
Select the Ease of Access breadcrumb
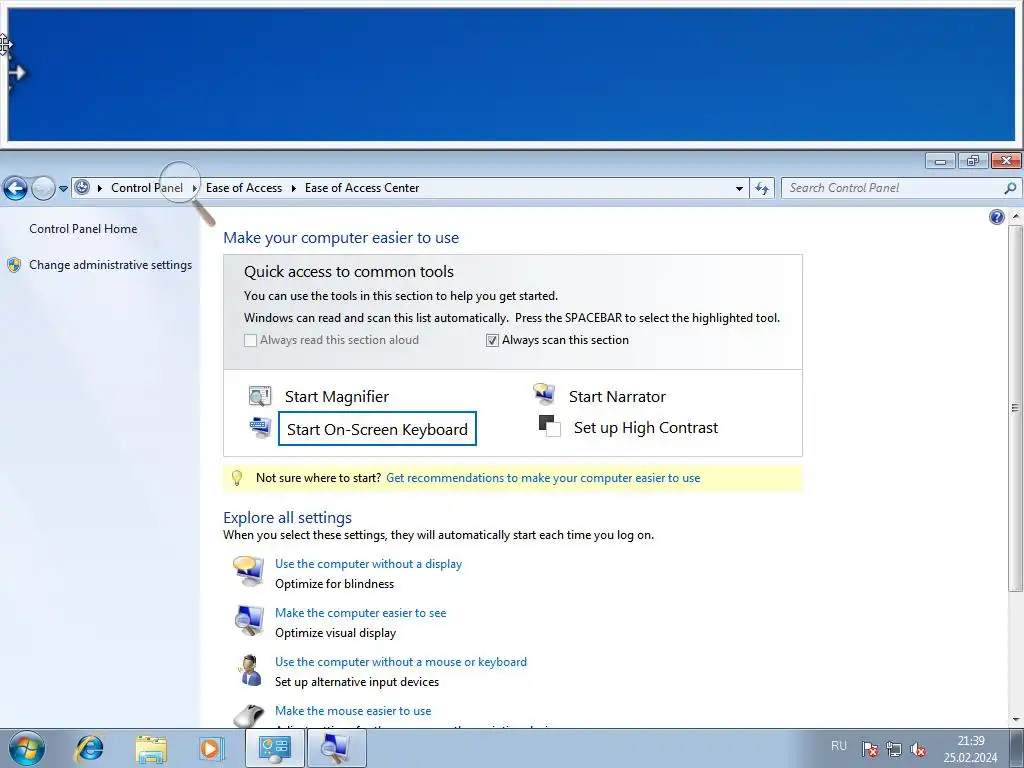click(244, 187)
